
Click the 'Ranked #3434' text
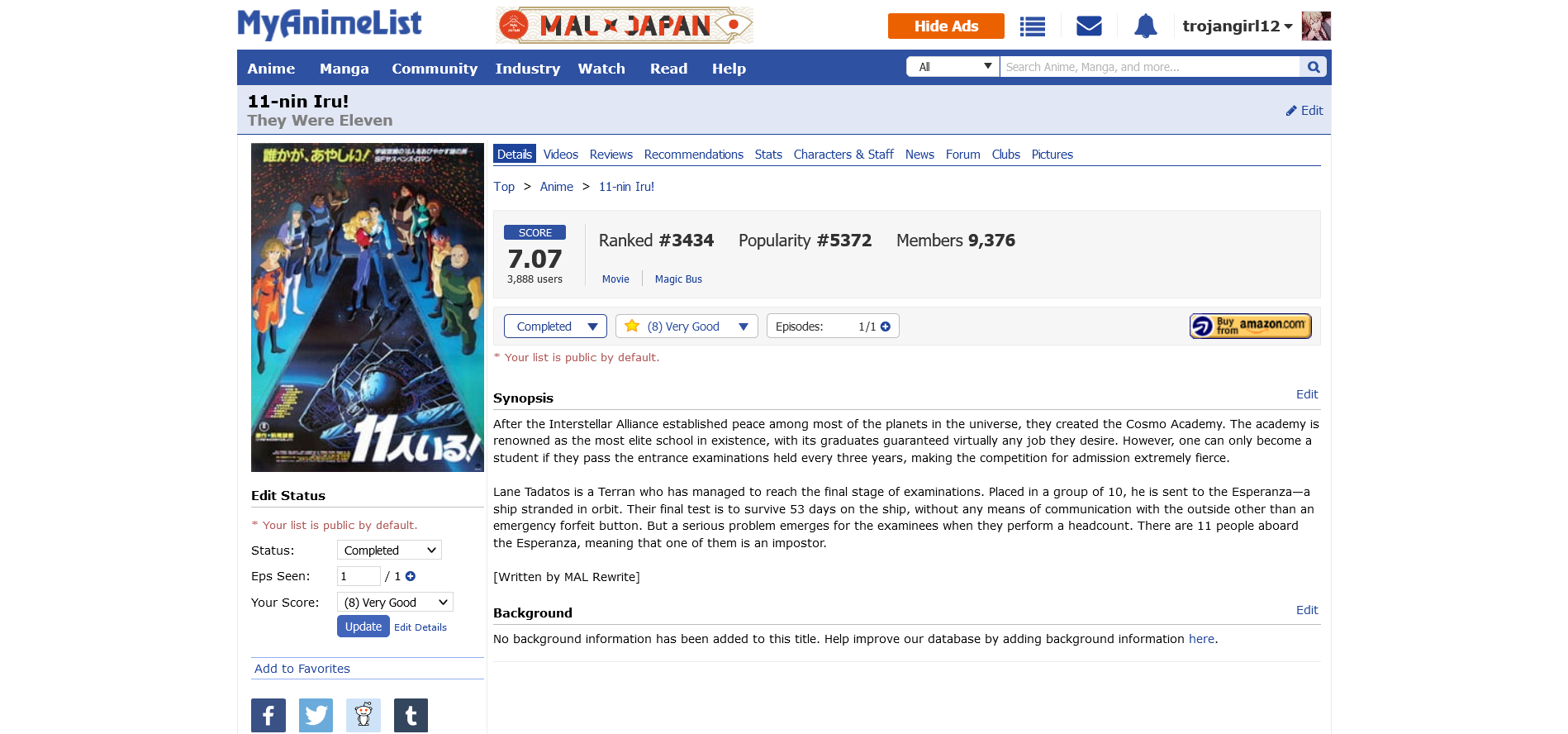click(x=656, y=241)
